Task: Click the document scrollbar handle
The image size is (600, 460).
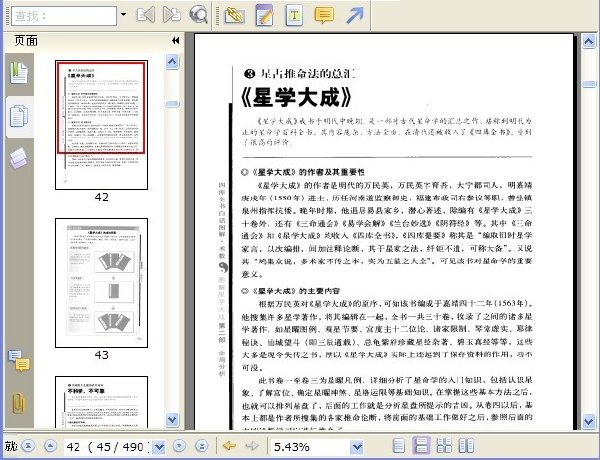Action: [x=589, y=84]
